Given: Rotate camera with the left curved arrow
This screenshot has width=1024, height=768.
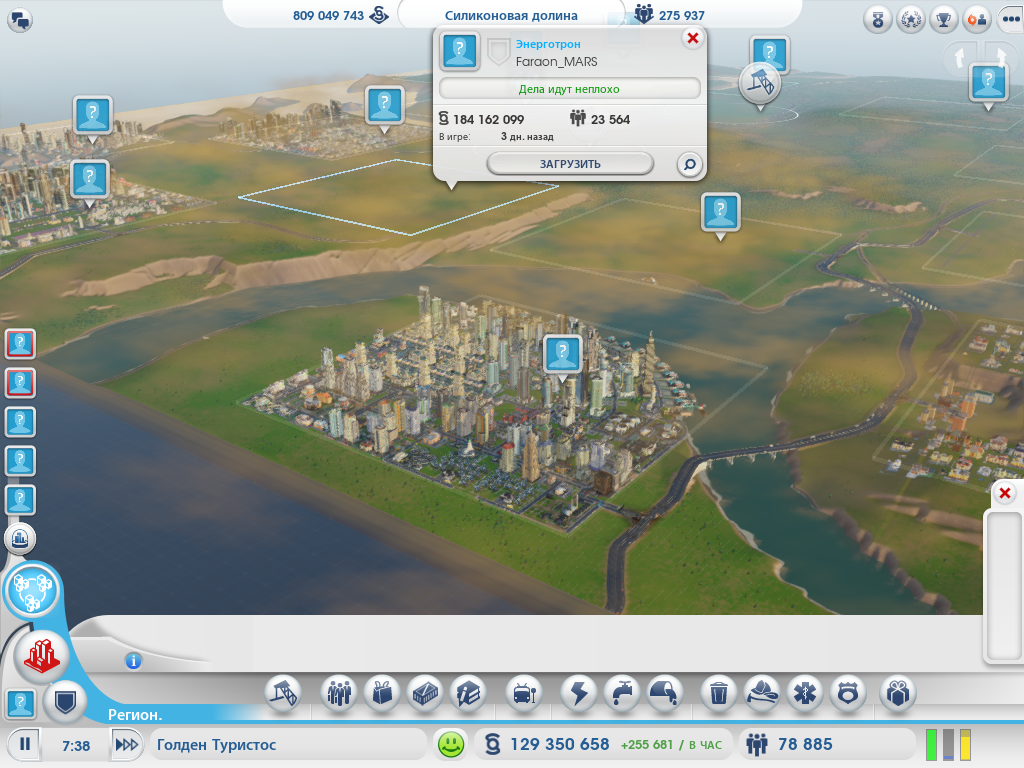Looking at the screenshot, I should (959, 57).
